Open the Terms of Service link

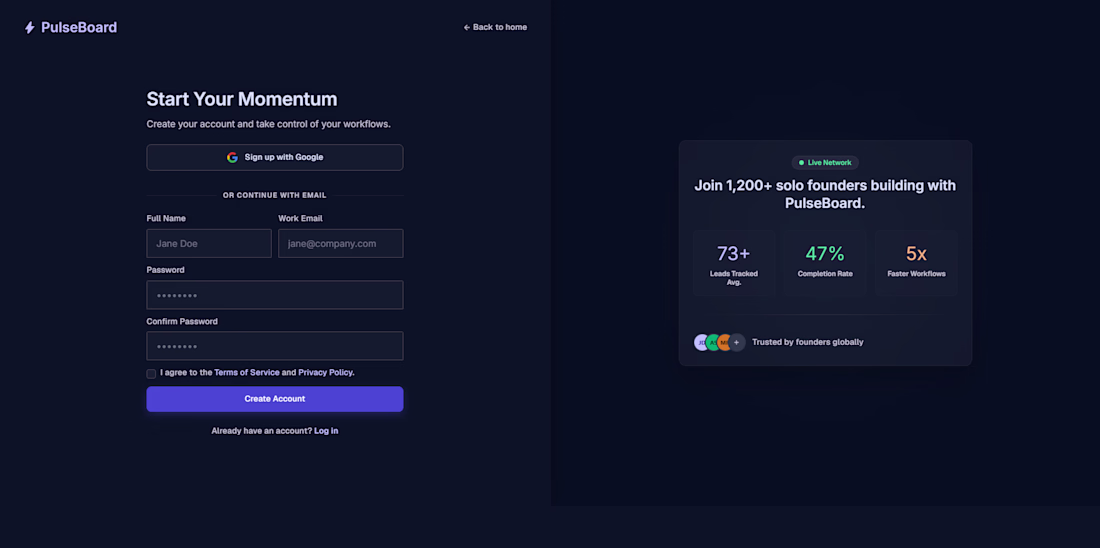click(247, 373)
